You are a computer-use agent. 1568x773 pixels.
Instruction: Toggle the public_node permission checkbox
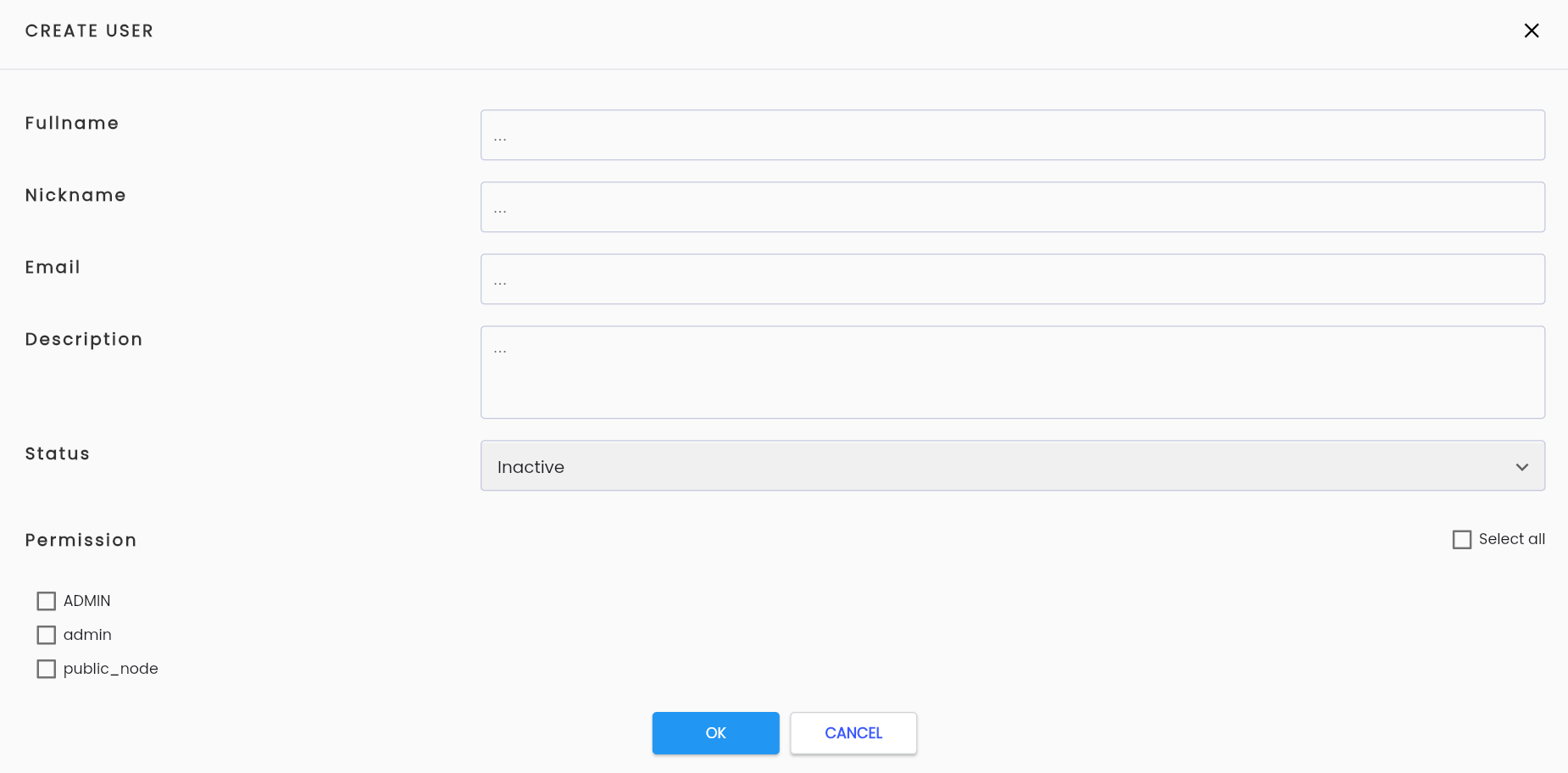[x=47, y=669]
